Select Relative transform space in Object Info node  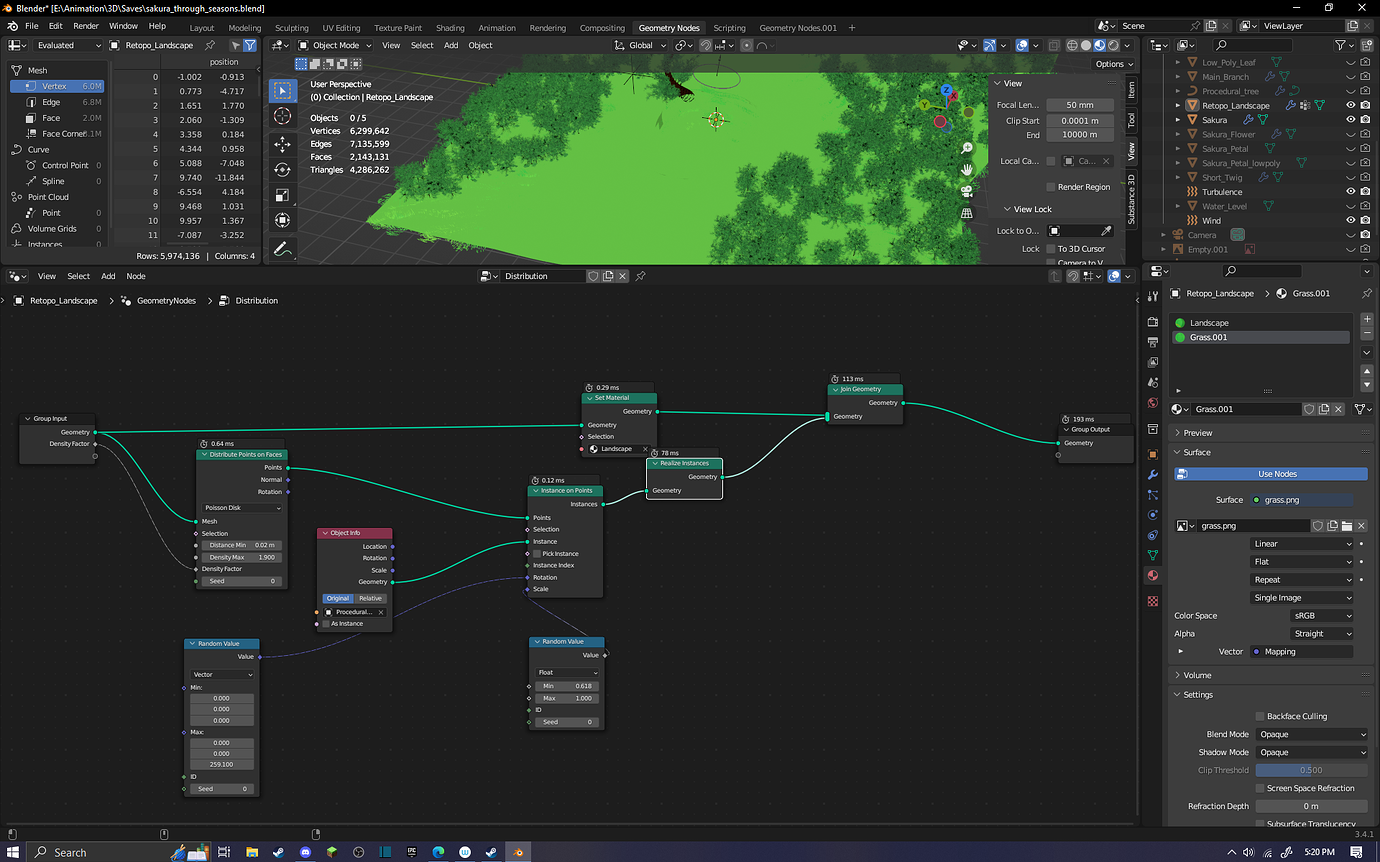370,598
